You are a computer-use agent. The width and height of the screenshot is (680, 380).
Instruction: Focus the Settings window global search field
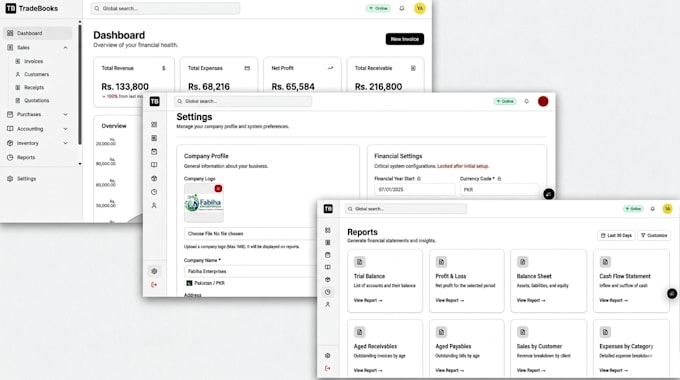click(243, 101)
